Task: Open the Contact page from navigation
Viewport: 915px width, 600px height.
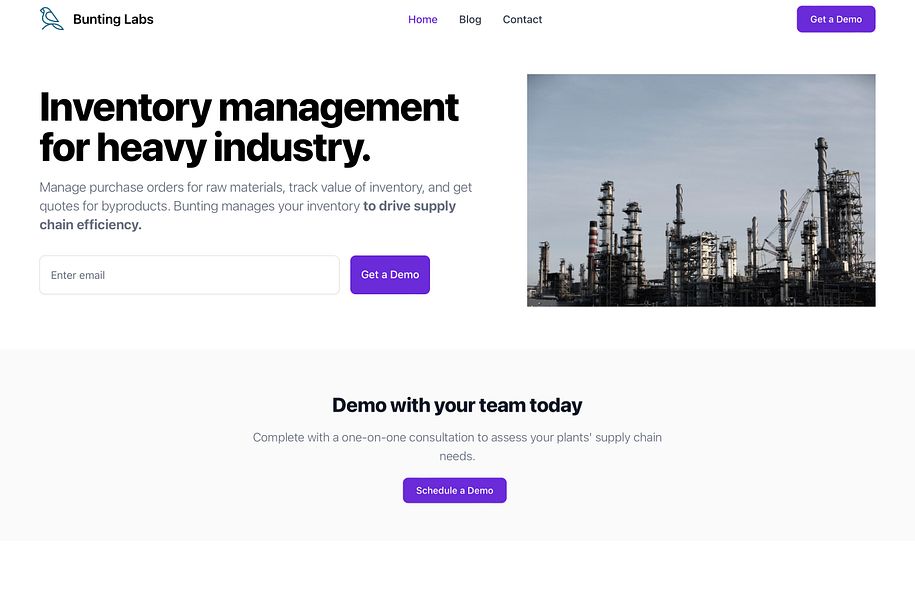Action: pos(522,19)
